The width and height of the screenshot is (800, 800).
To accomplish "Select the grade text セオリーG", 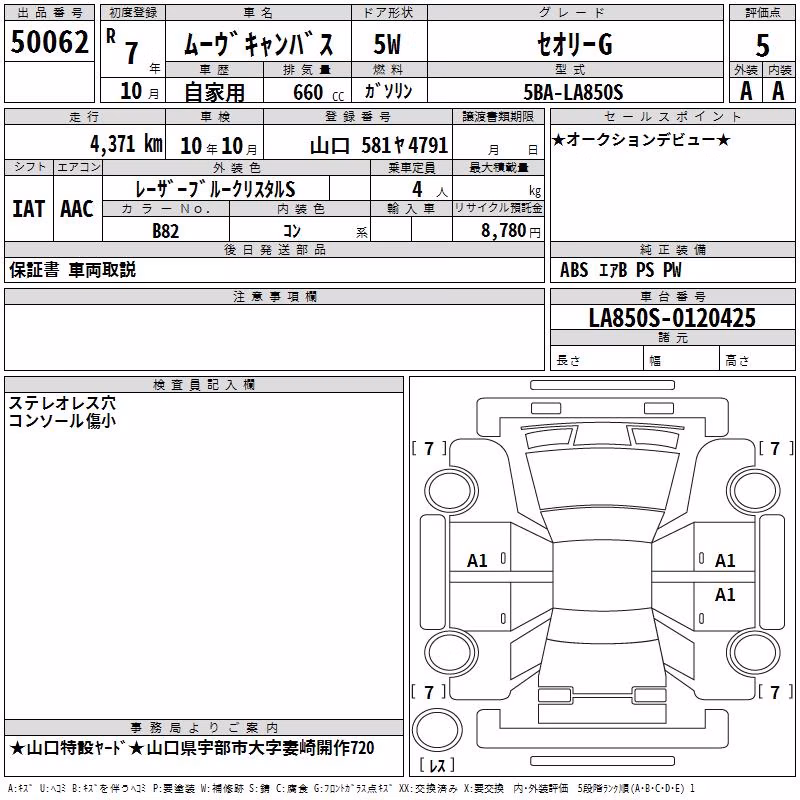I will (574, 44).
